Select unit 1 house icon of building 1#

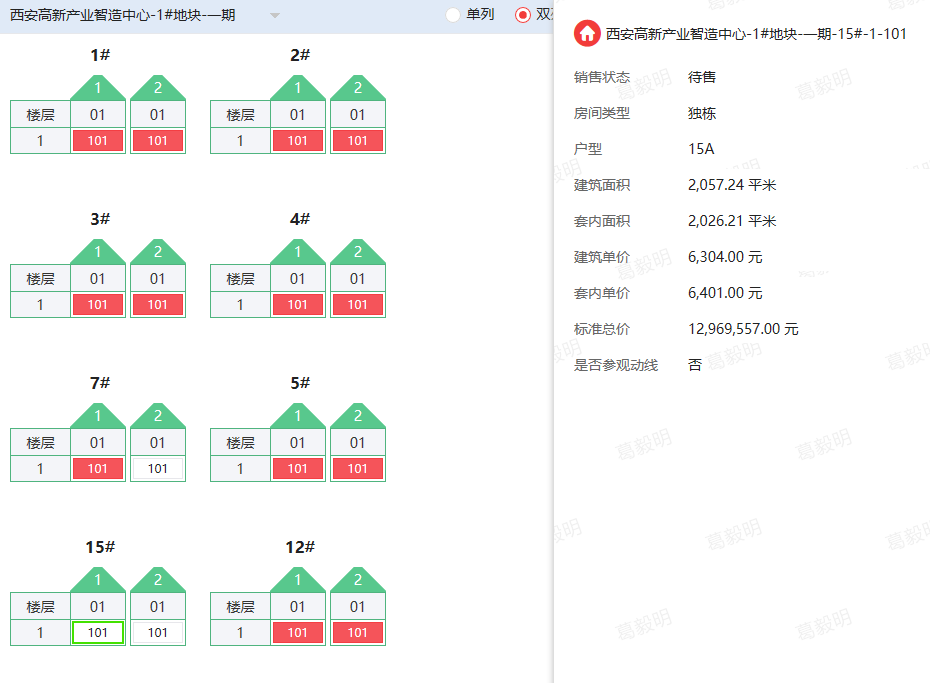(98, 88)
